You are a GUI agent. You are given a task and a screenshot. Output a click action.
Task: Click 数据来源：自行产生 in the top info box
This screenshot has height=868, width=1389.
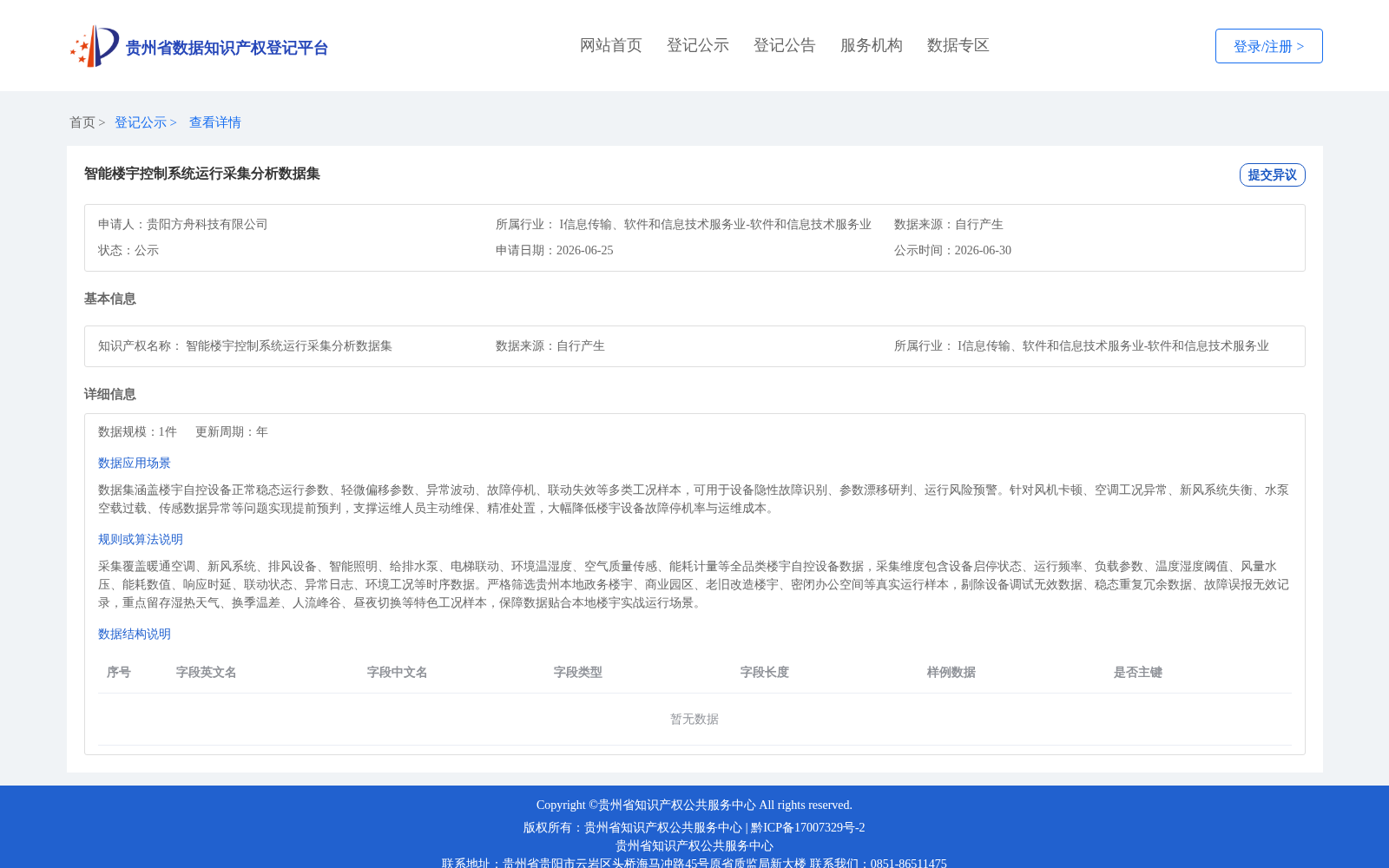pos(949,224)
